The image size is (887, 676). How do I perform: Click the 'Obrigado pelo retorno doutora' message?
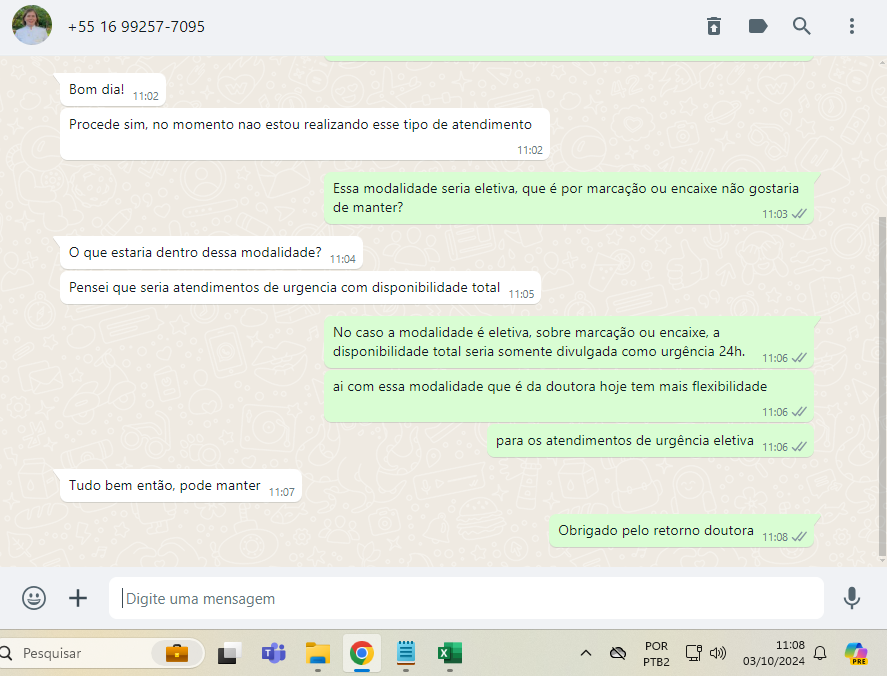pos(656,531)
